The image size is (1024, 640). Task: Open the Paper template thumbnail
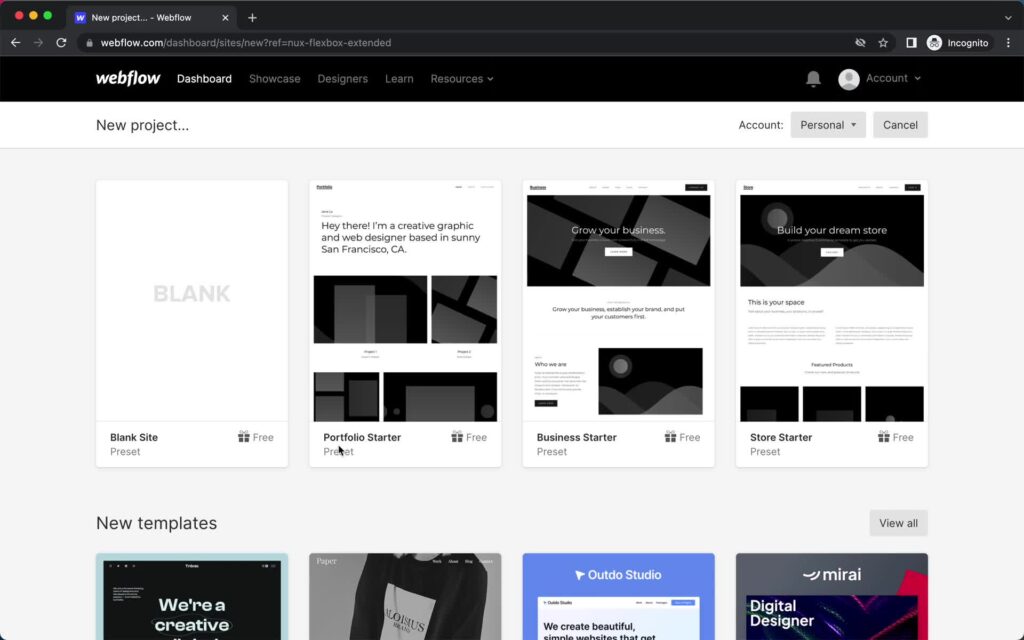tap(405, 597)
